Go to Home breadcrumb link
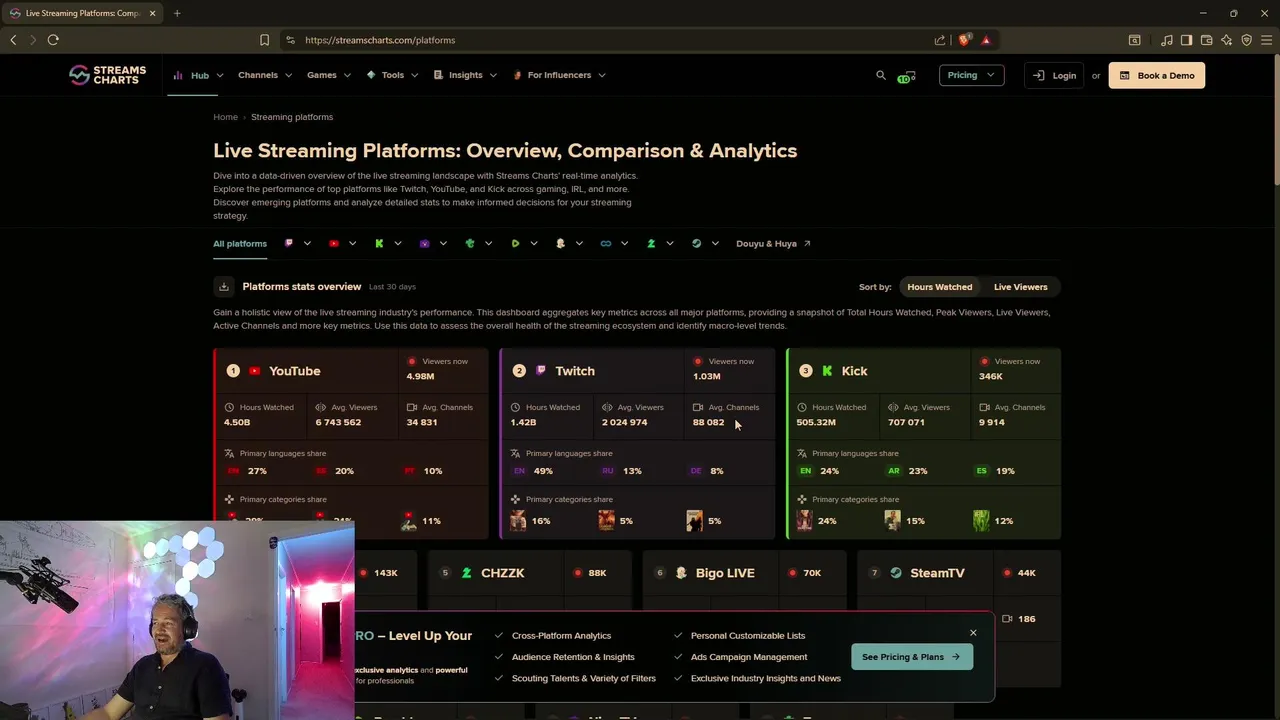This screenshot has width=1280, height=720. click(x=225, y=117)
